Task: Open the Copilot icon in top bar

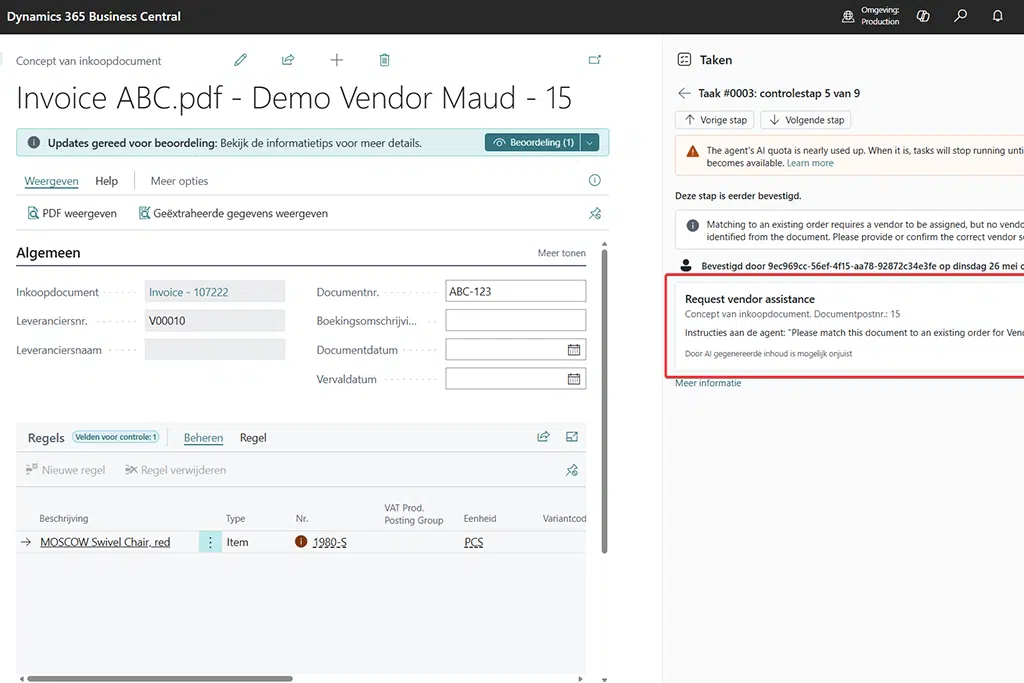Action: (x=923, y=16)
